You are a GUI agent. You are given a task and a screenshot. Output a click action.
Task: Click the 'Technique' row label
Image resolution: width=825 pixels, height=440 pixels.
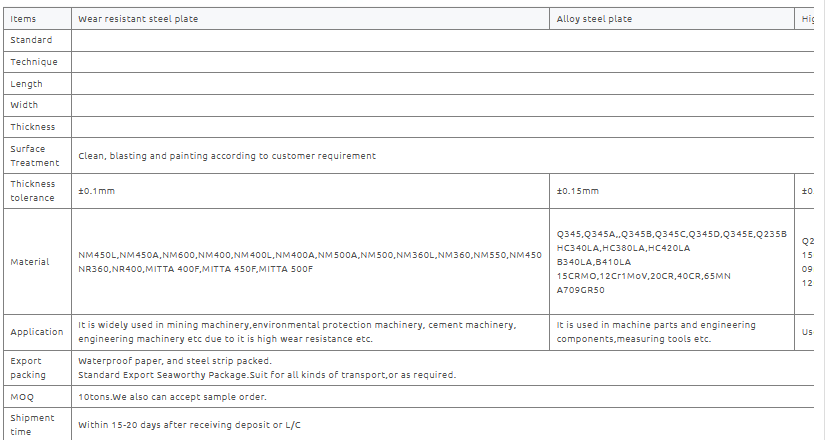pyautogui.click(x=34, y=62)
